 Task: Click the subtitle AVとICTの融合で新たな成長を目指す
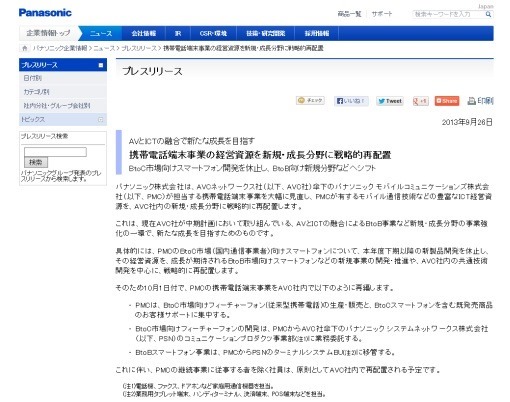pyautogui.click(x=192, y=141)
